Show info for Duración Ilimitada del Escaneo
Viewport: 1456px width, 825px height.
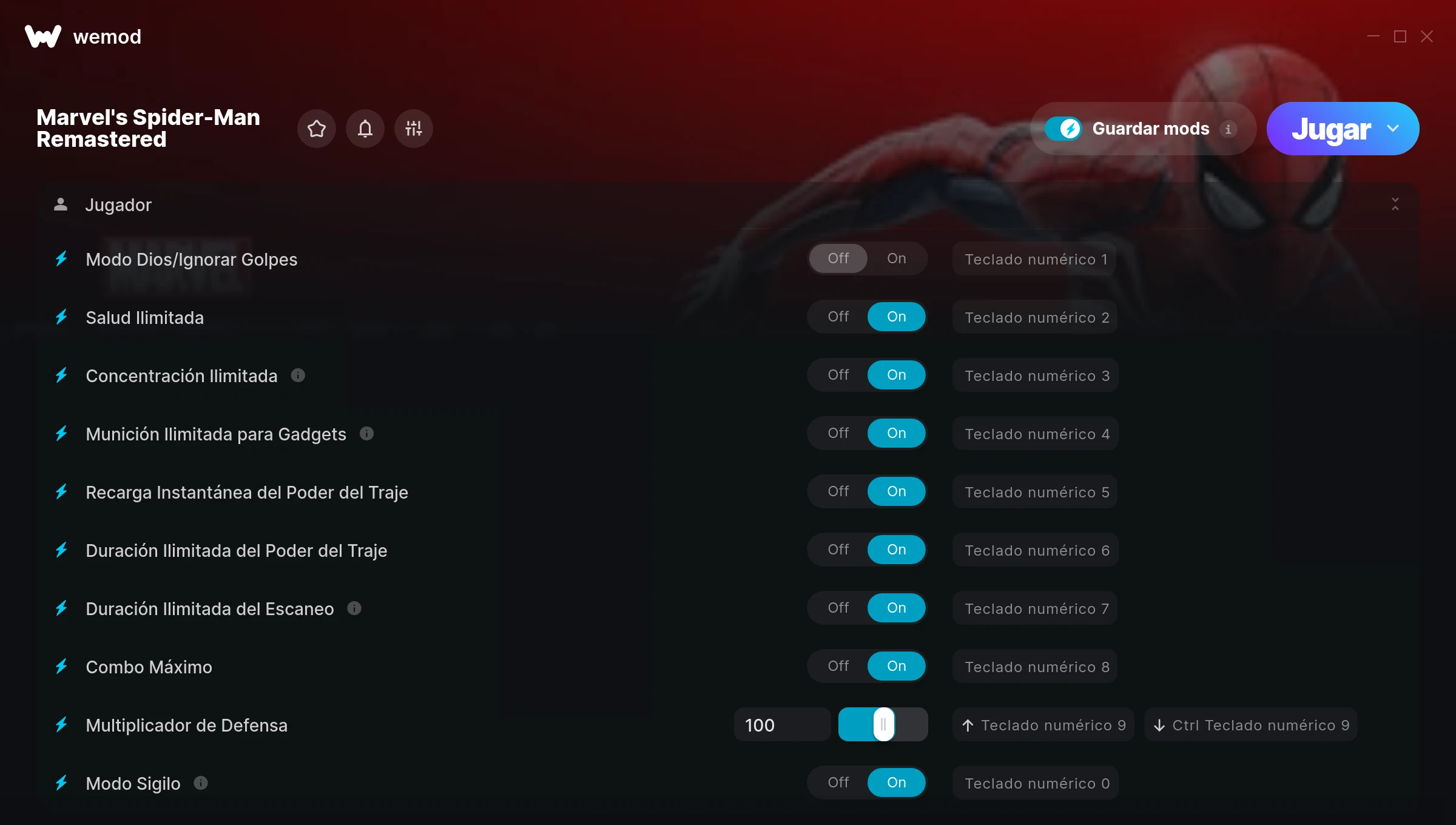point(354,608)
